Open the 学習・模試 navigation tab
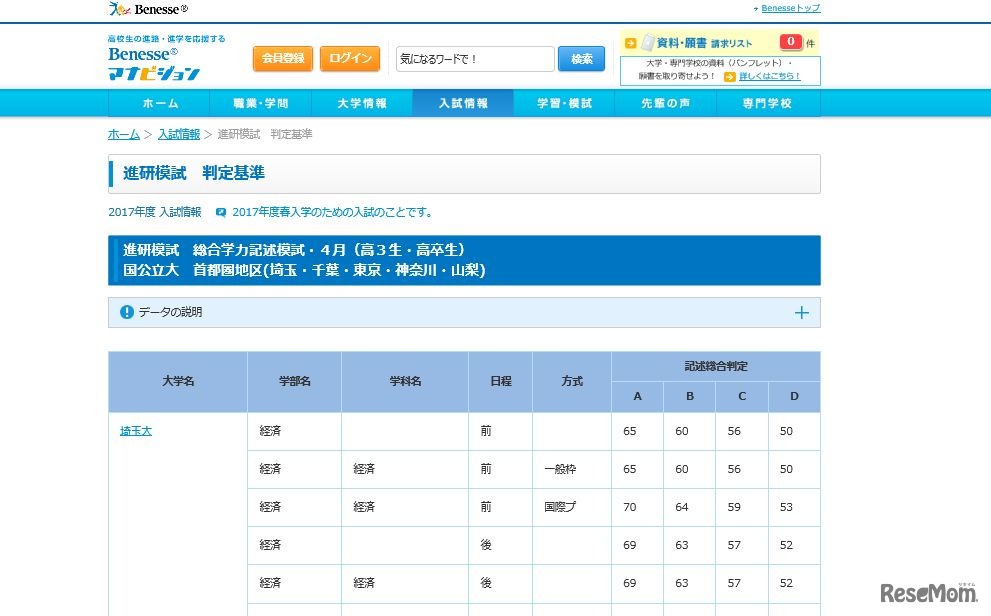 point(564,103)
